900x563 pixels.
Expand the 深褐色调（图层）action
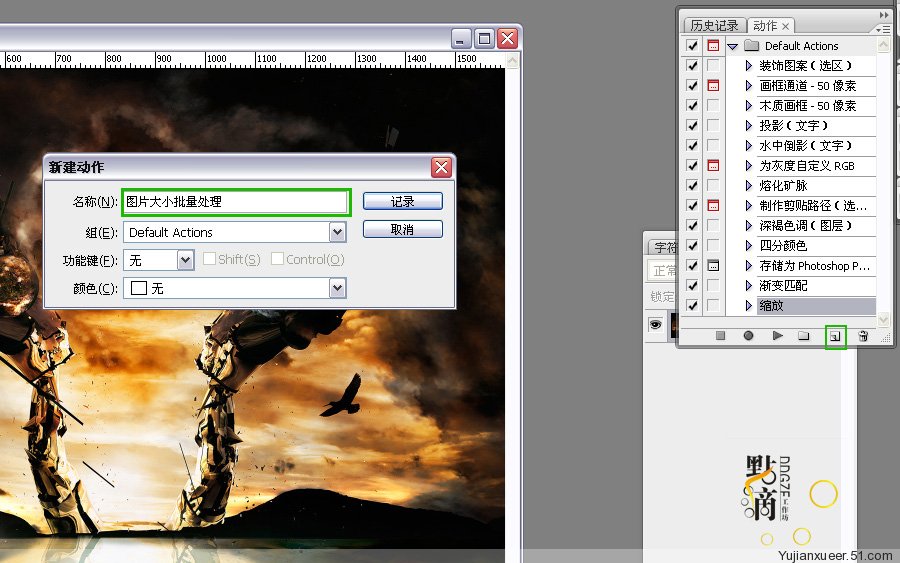pyautogui.click(x=748, y=226)
